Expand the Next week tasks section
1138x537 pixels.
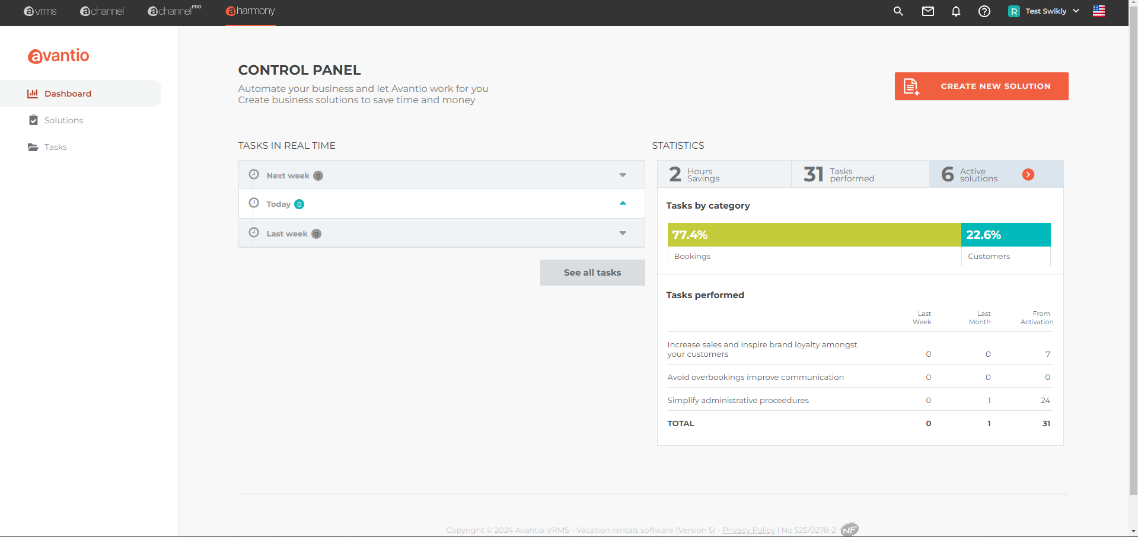coord(622,175)
